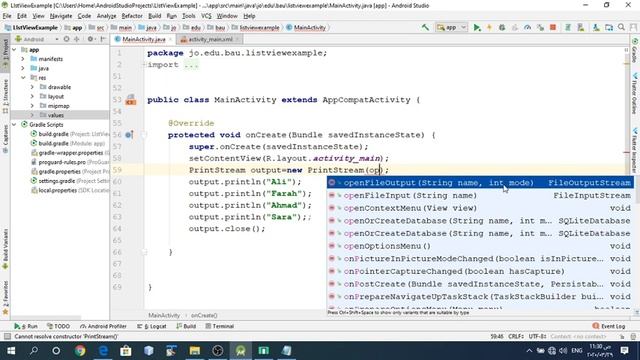Image resolution: width=640 pixels, height=360 pixels.
Task: Open the TODO tool window
Action: tap(58, 326)
